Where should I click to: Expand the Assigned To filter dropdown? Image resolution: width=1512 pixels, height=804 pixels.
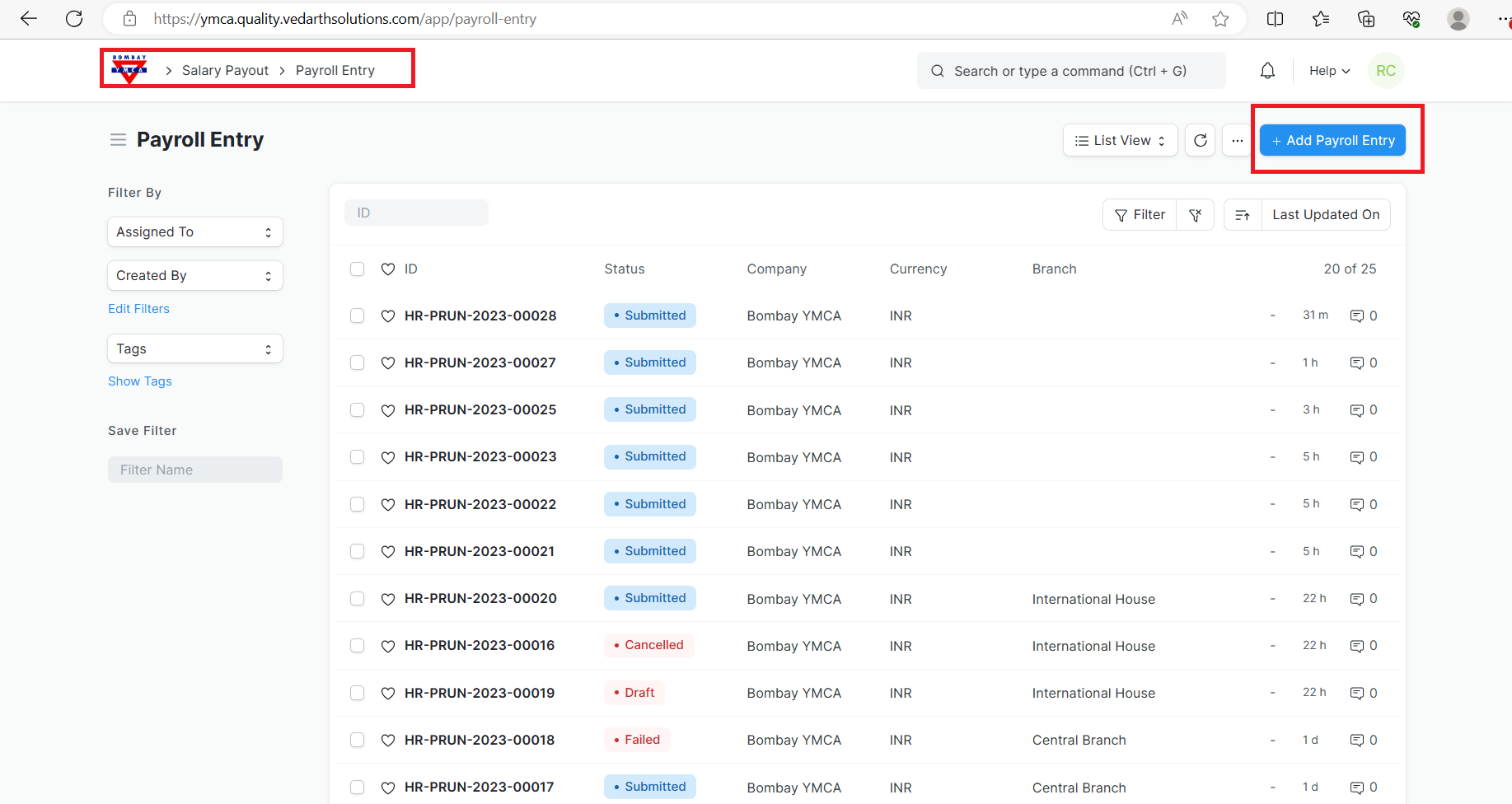[x=194, y=232]
